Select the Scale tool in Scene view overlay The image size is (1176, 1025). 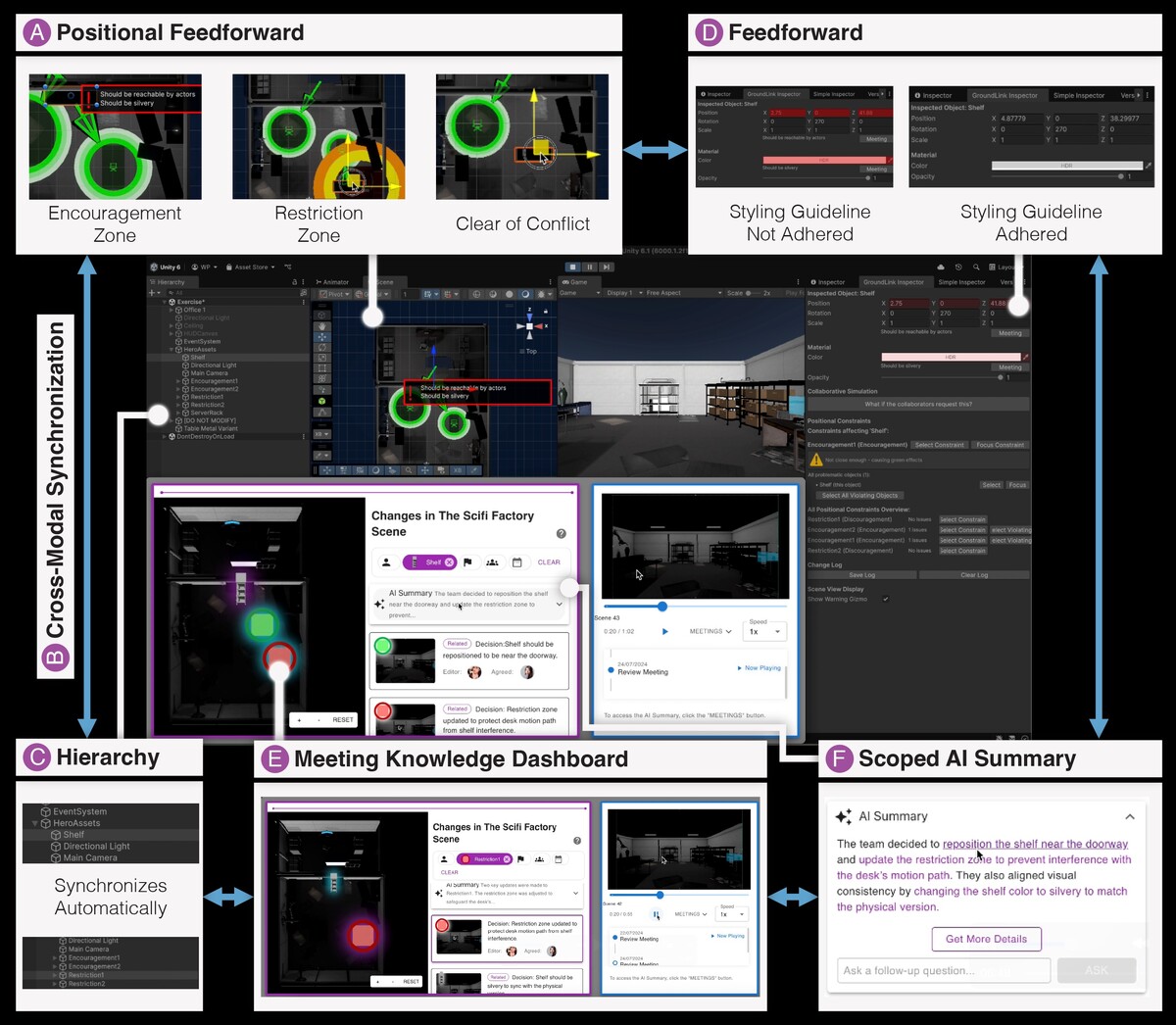(322, 358)
